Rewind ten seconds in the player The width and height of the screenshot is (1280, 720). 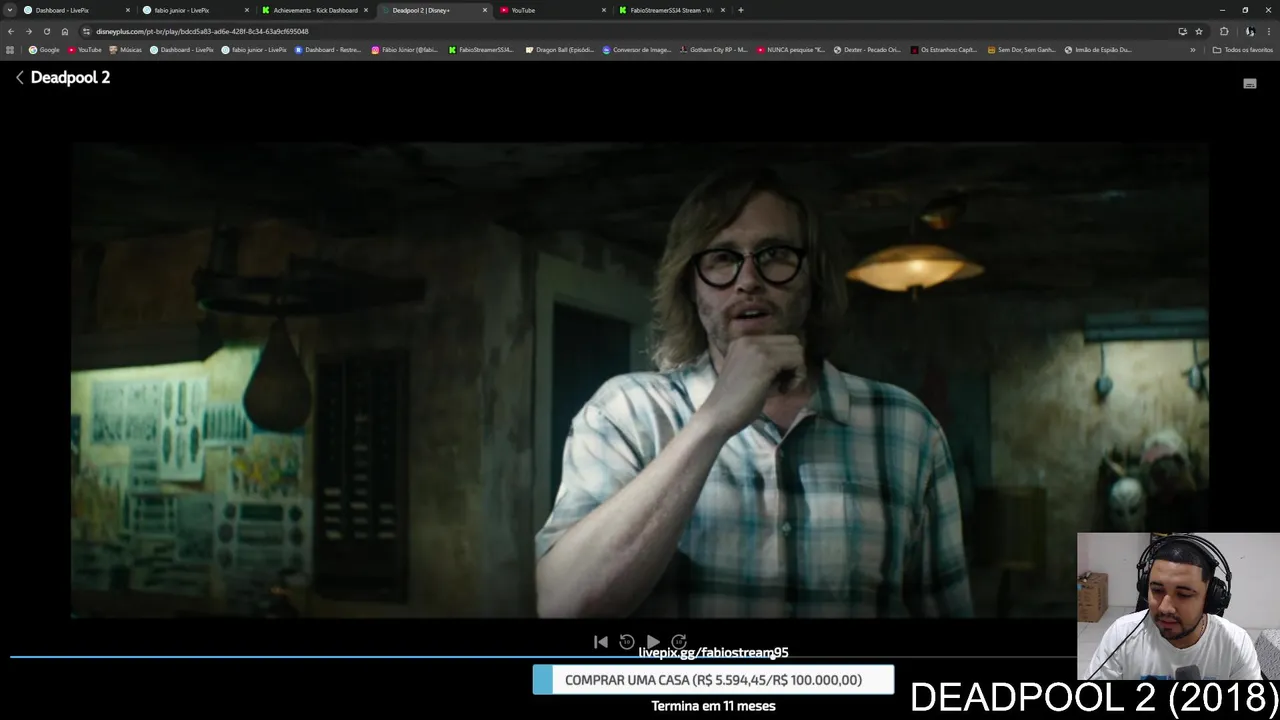coord(626,642)
